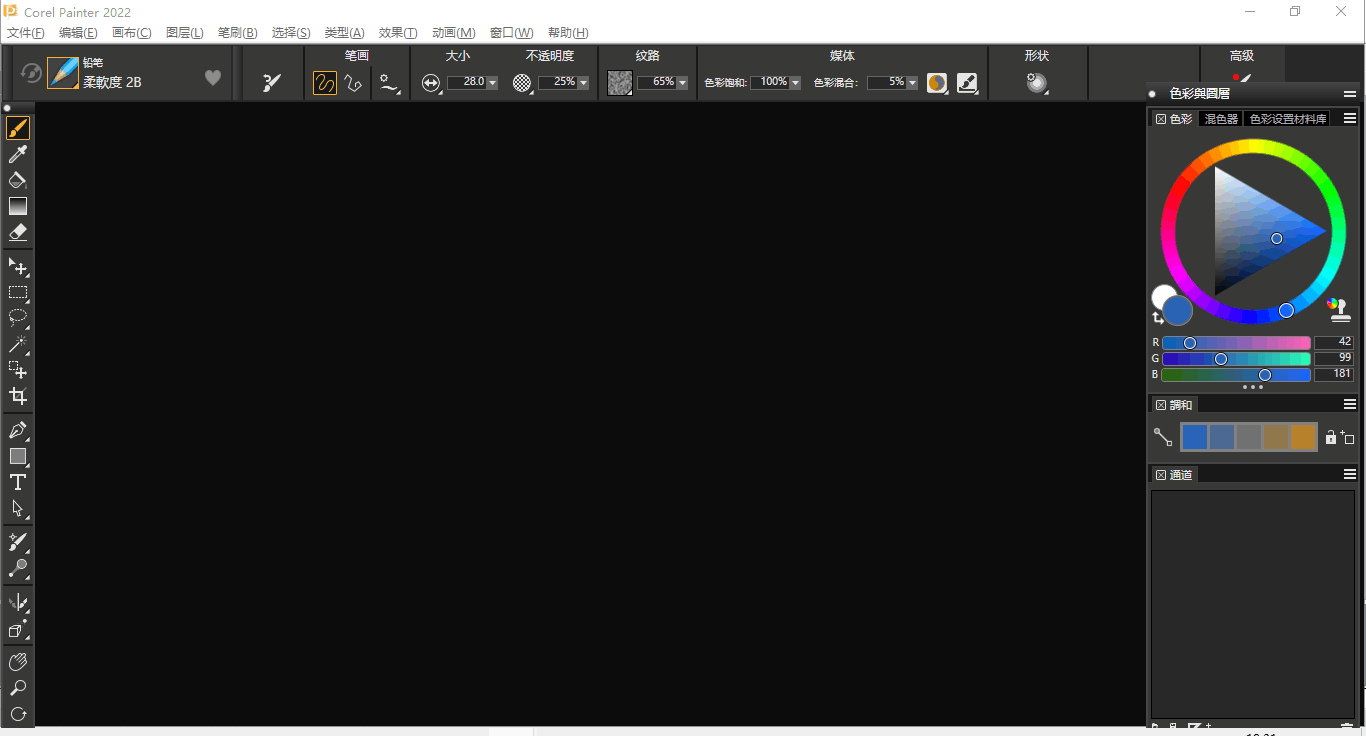Open the 文件(F) menu

click(x=26, y=33)
